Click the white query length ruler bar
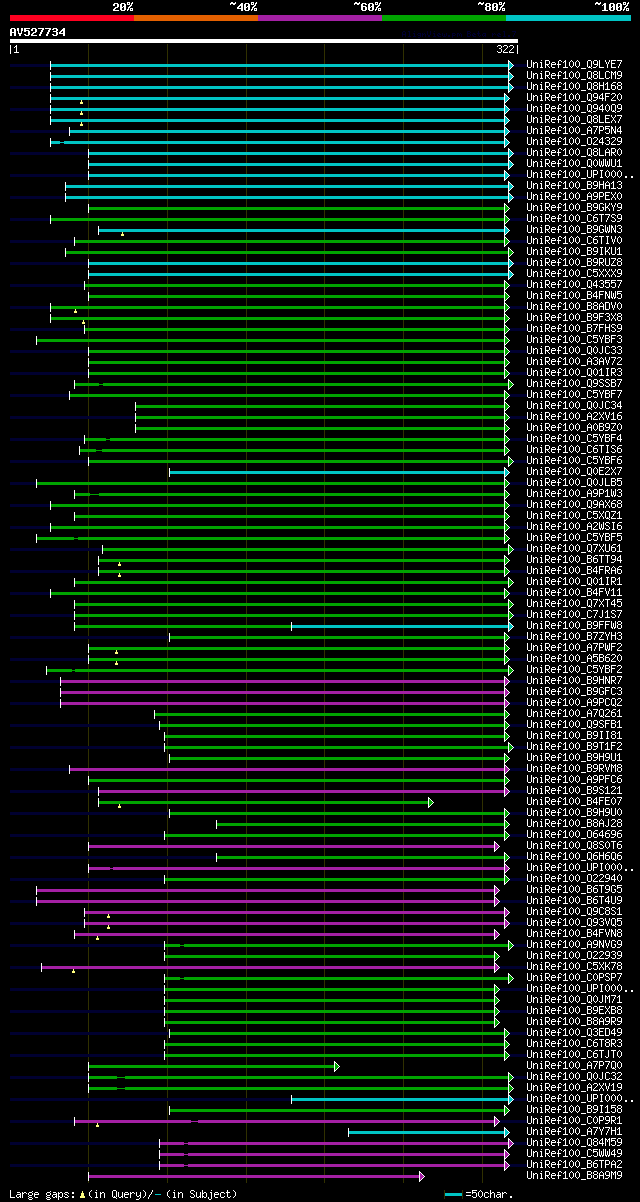Viewport: 640px width, 1202px height. pos(264,41)
